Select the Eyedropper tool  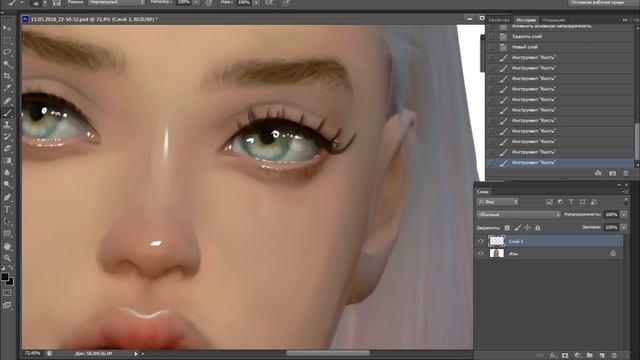[x=7, y=88]
